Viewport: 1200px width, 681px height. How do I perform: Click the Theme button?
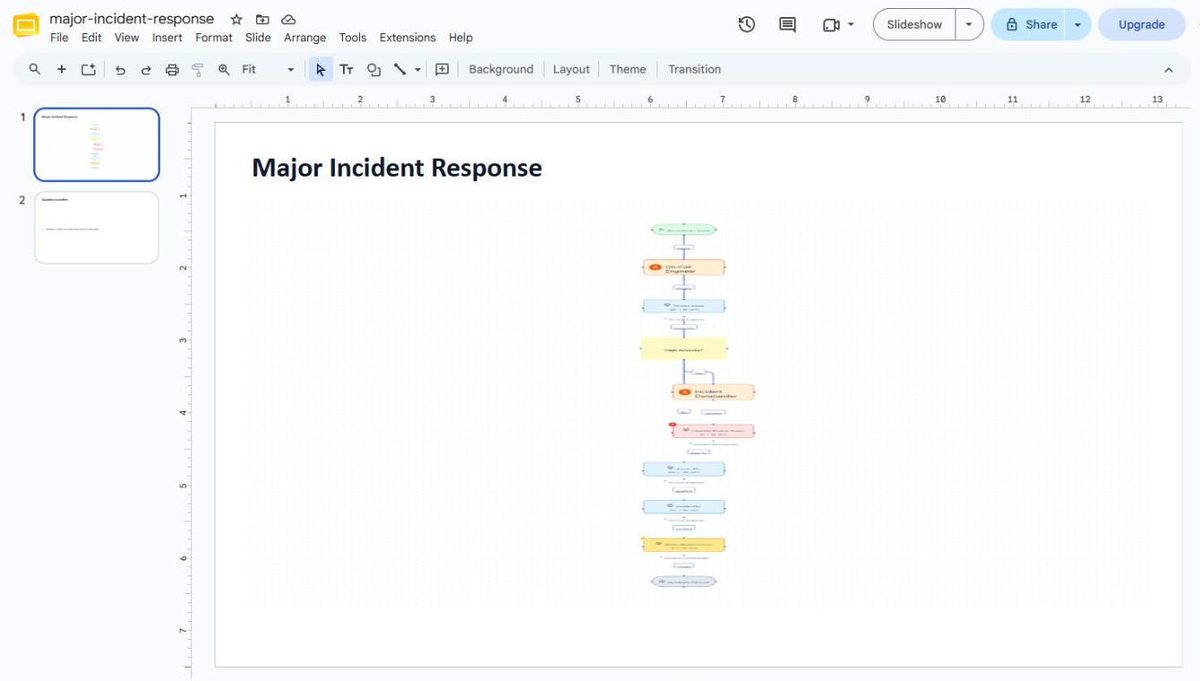coord(627,69)
